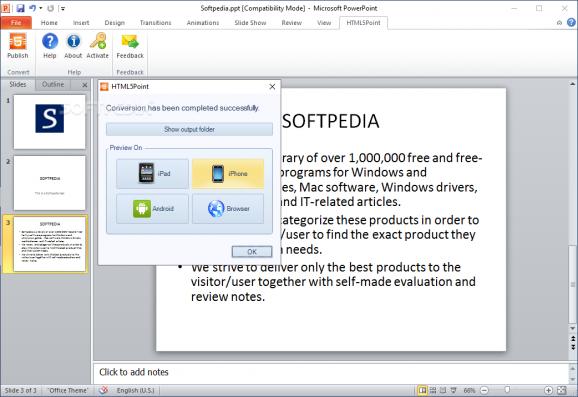Click the Save icon in quick access toolbar
The image size is (578, 397).
click(x=21, y=8)
